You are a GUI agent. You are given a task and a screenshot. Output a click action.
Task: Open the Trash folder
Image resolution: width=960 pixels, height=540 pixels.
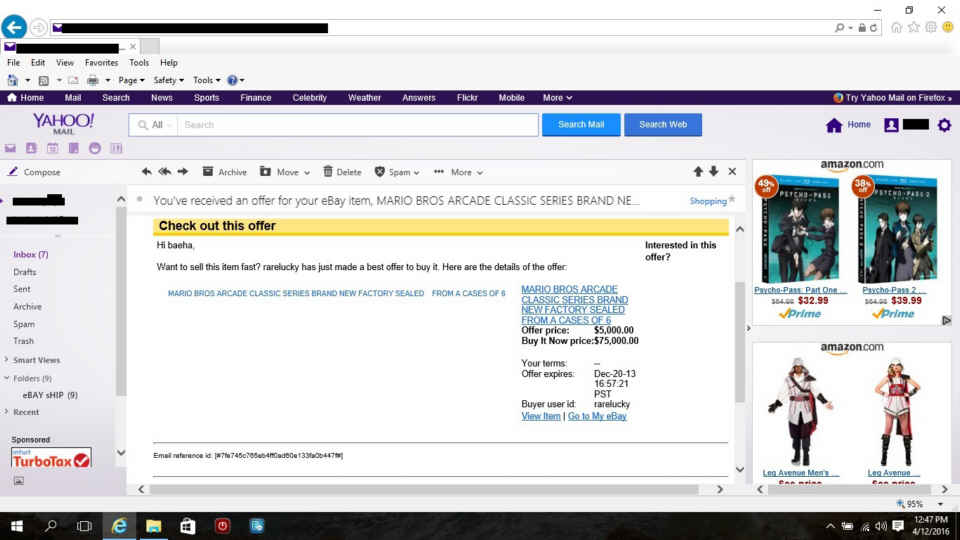pos(23,341)
